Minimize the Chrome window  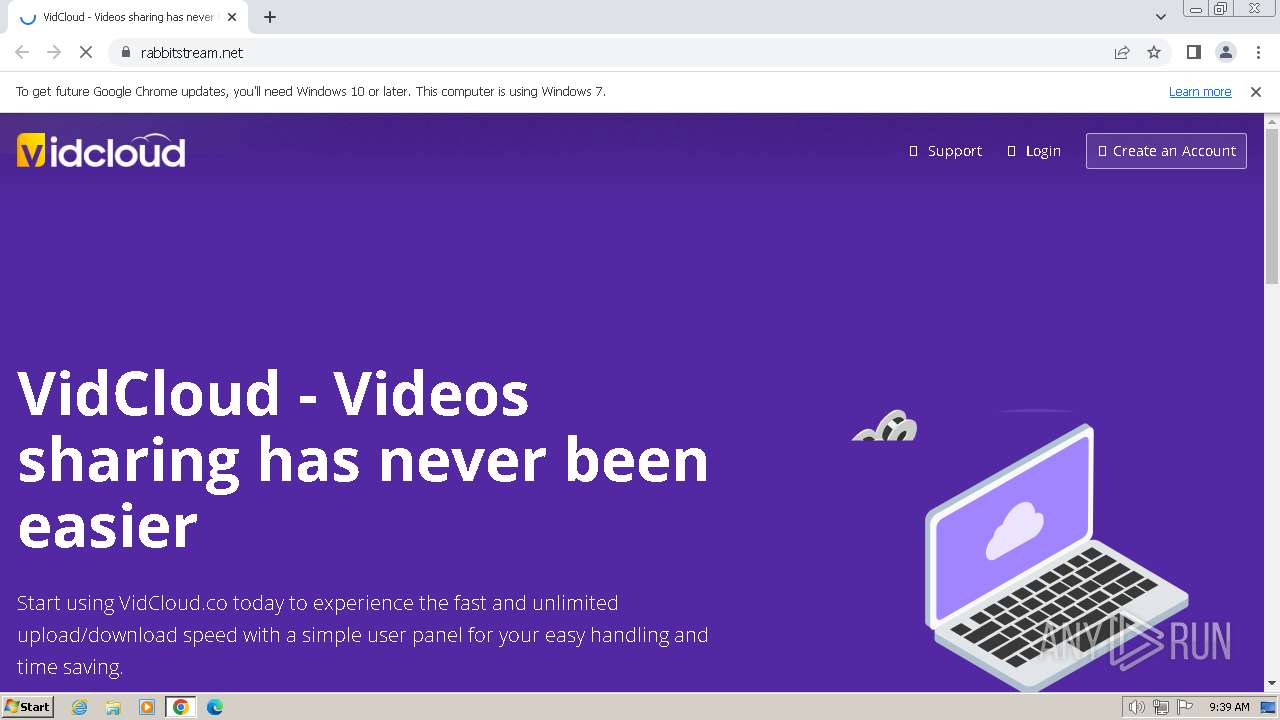tap(1196, 9)
